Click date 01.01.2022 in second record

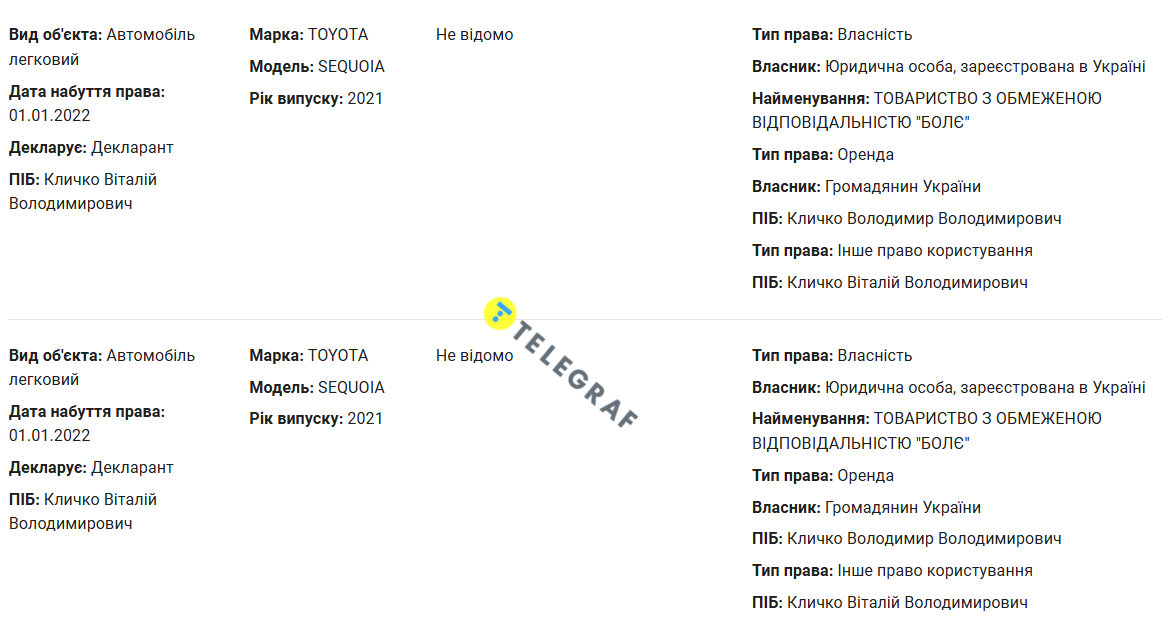[x=50, y=436]
